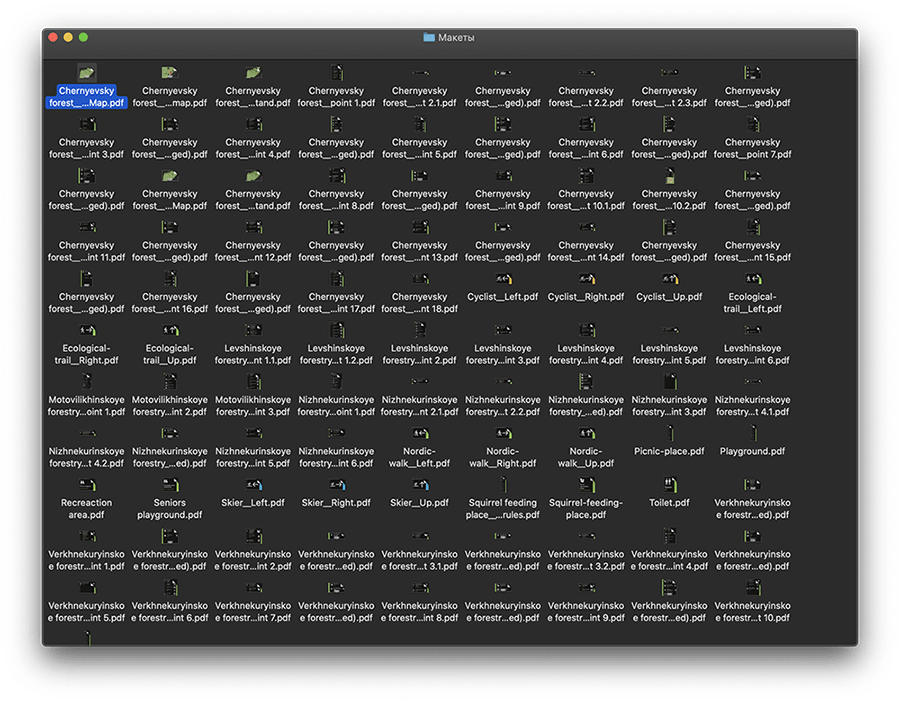Select the Cyclist__Left.pdf file icon
Viewport: 900px width, 702px height.
click(x=503, y=279)
